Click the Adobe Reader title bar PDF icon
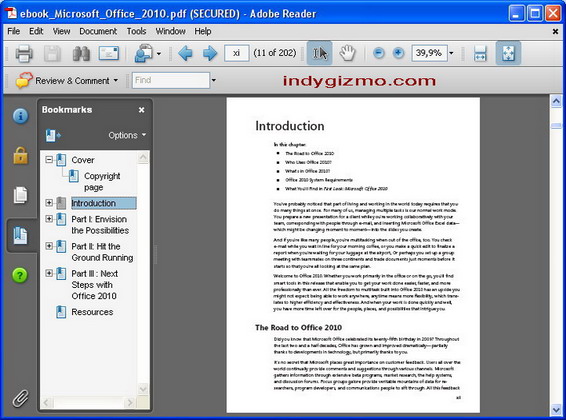Screen dimensions: 566x420 tap(11, 12)
